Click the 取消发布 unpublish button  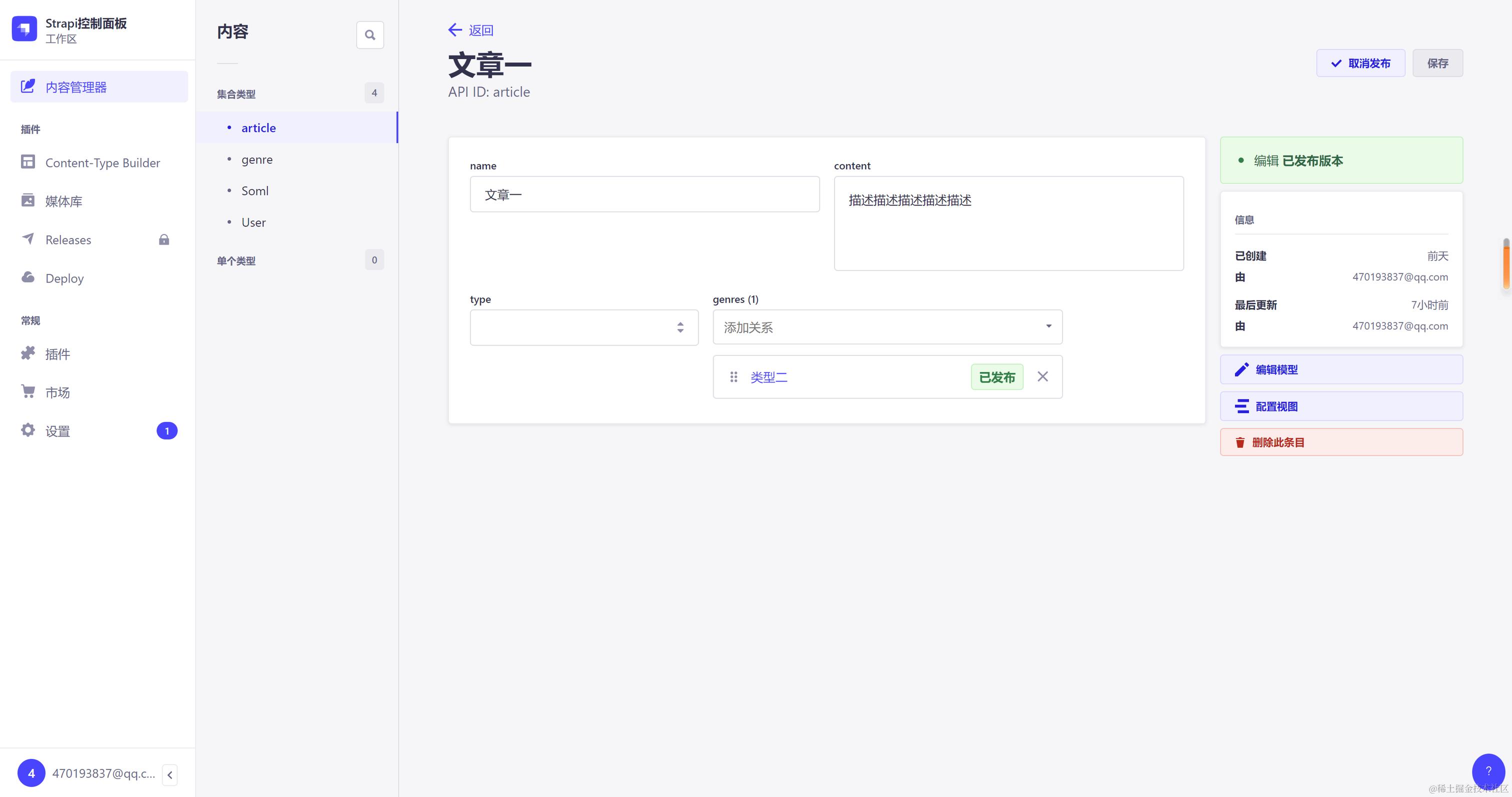[x=1360, y=63]
